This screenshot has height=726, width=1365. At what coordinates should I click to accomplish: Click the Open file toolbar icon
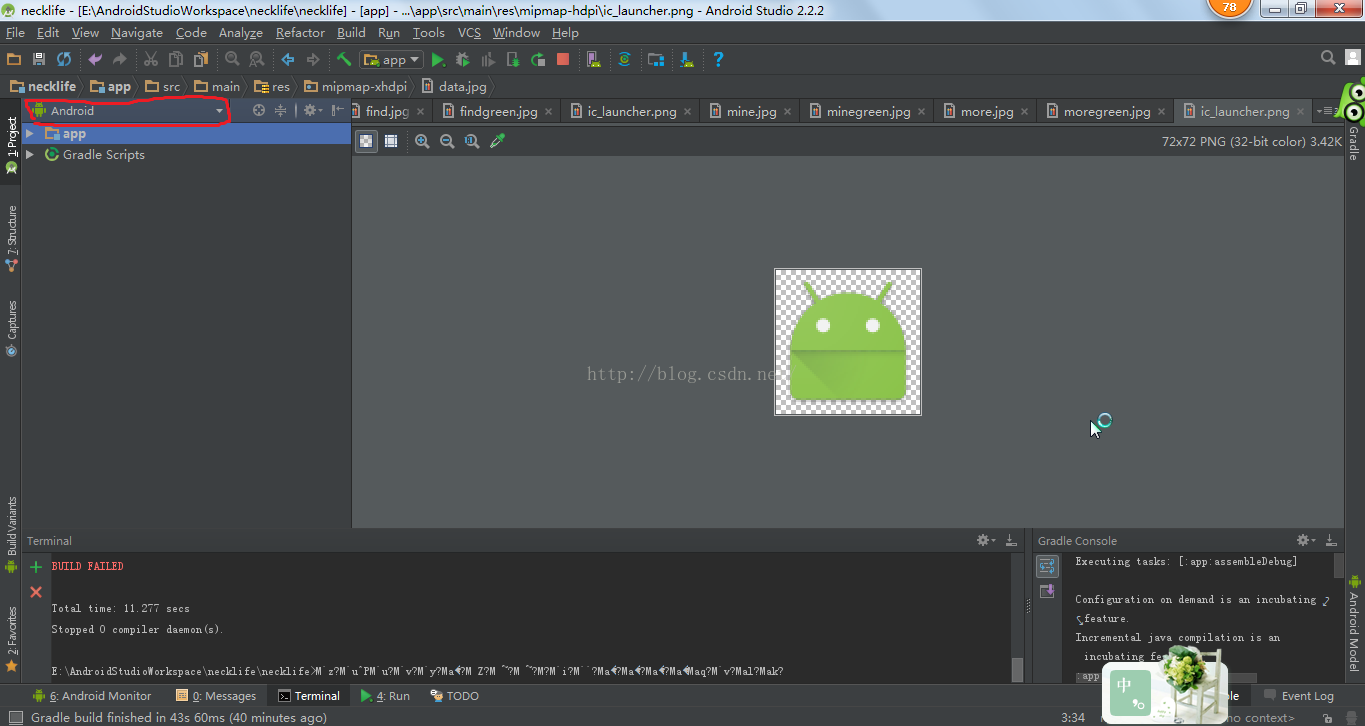[14, 59]
